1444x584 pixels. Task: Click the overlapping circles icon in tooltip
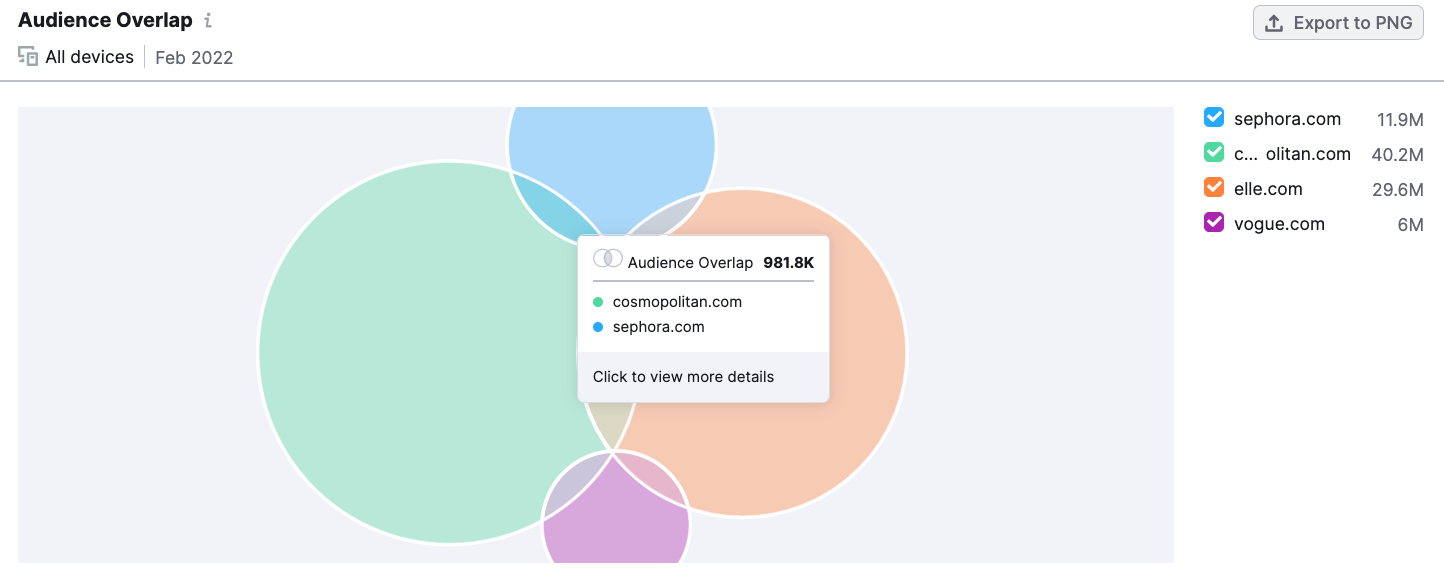(608, 259)
